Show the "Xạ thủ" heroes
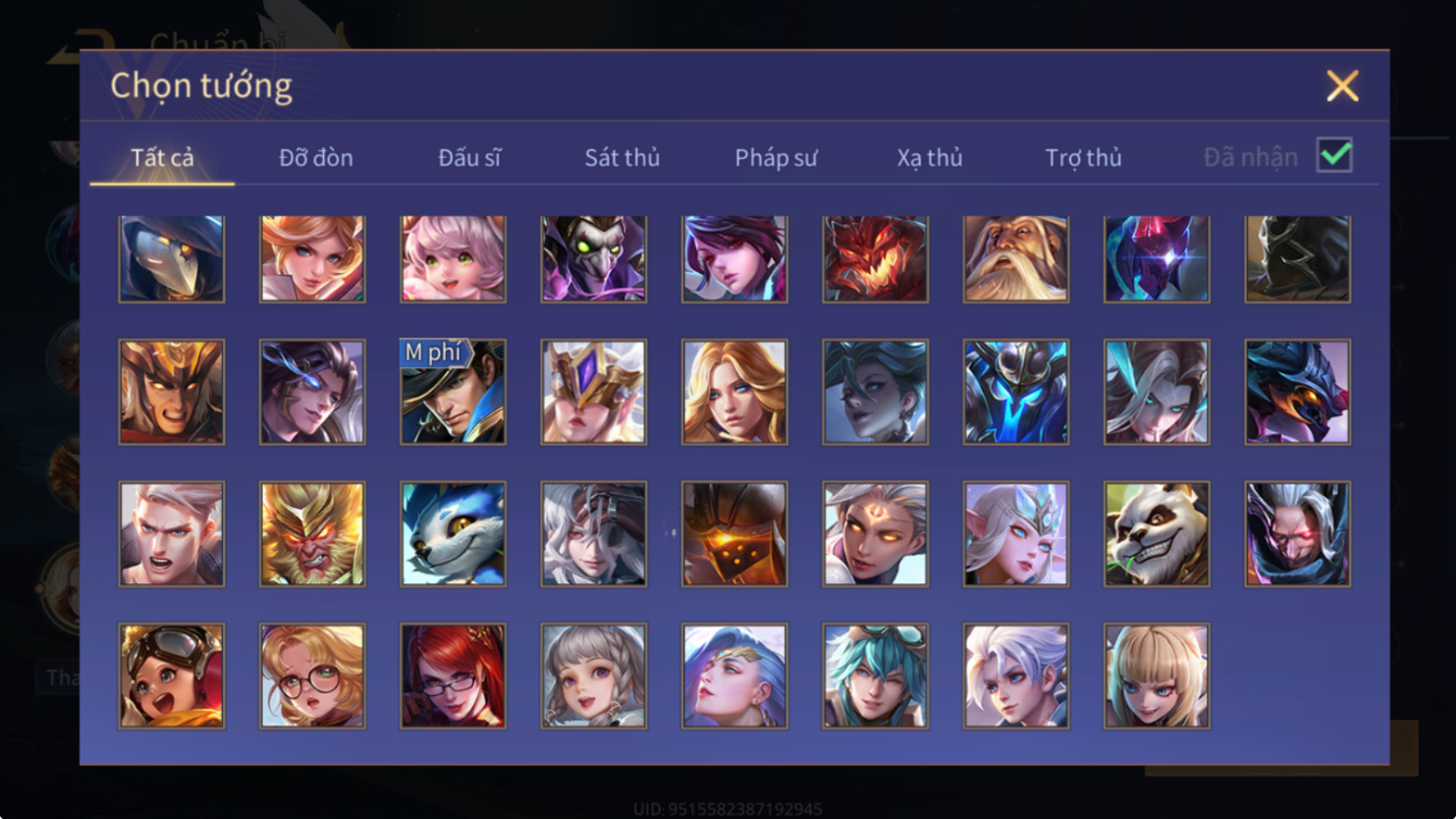The height and width of the screenshot is (819, 1456). (x=929, y=157)
